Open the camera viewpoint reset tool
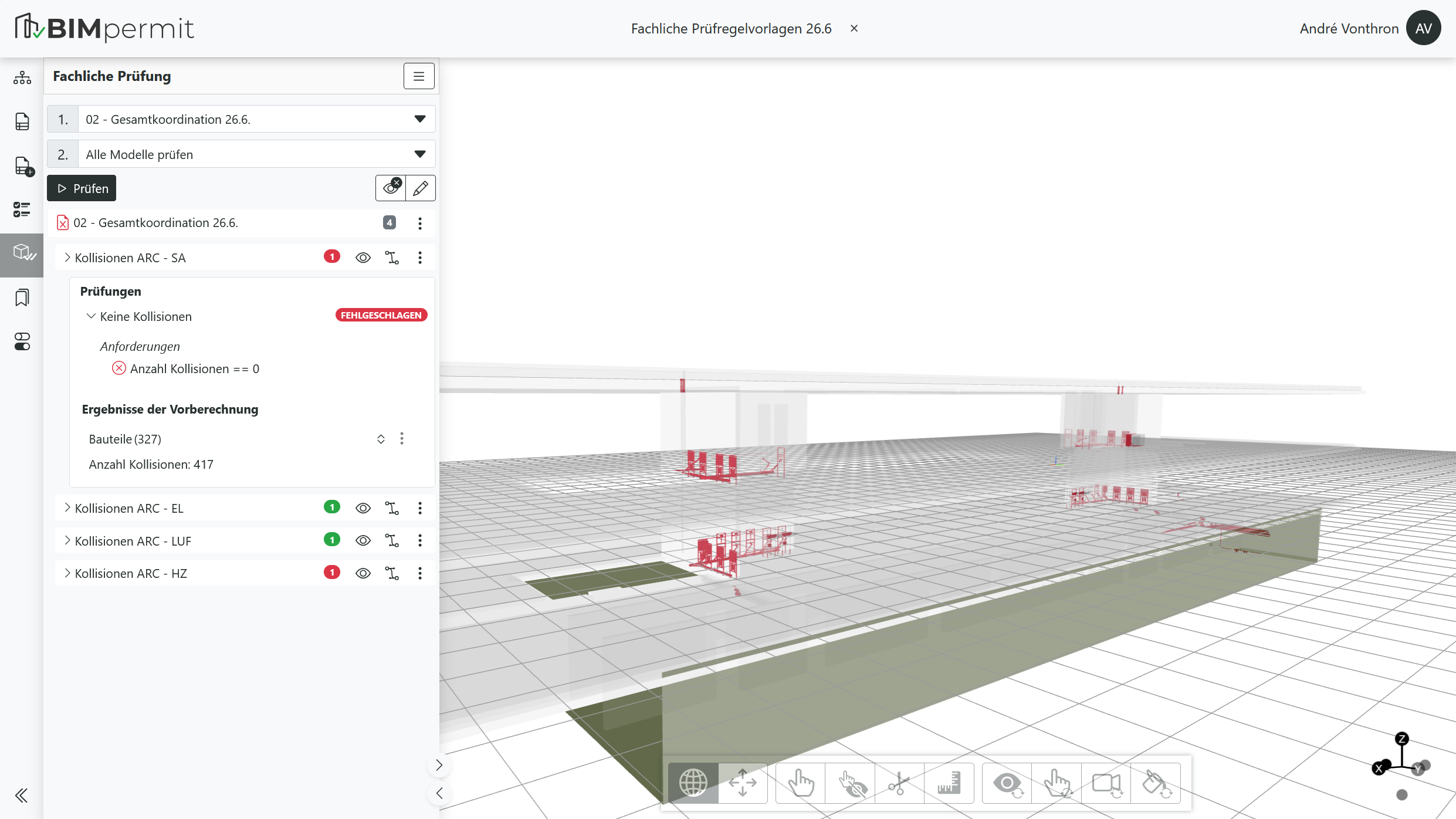The width and height of the screenshot is (1456, 819). click(1106, 783)
